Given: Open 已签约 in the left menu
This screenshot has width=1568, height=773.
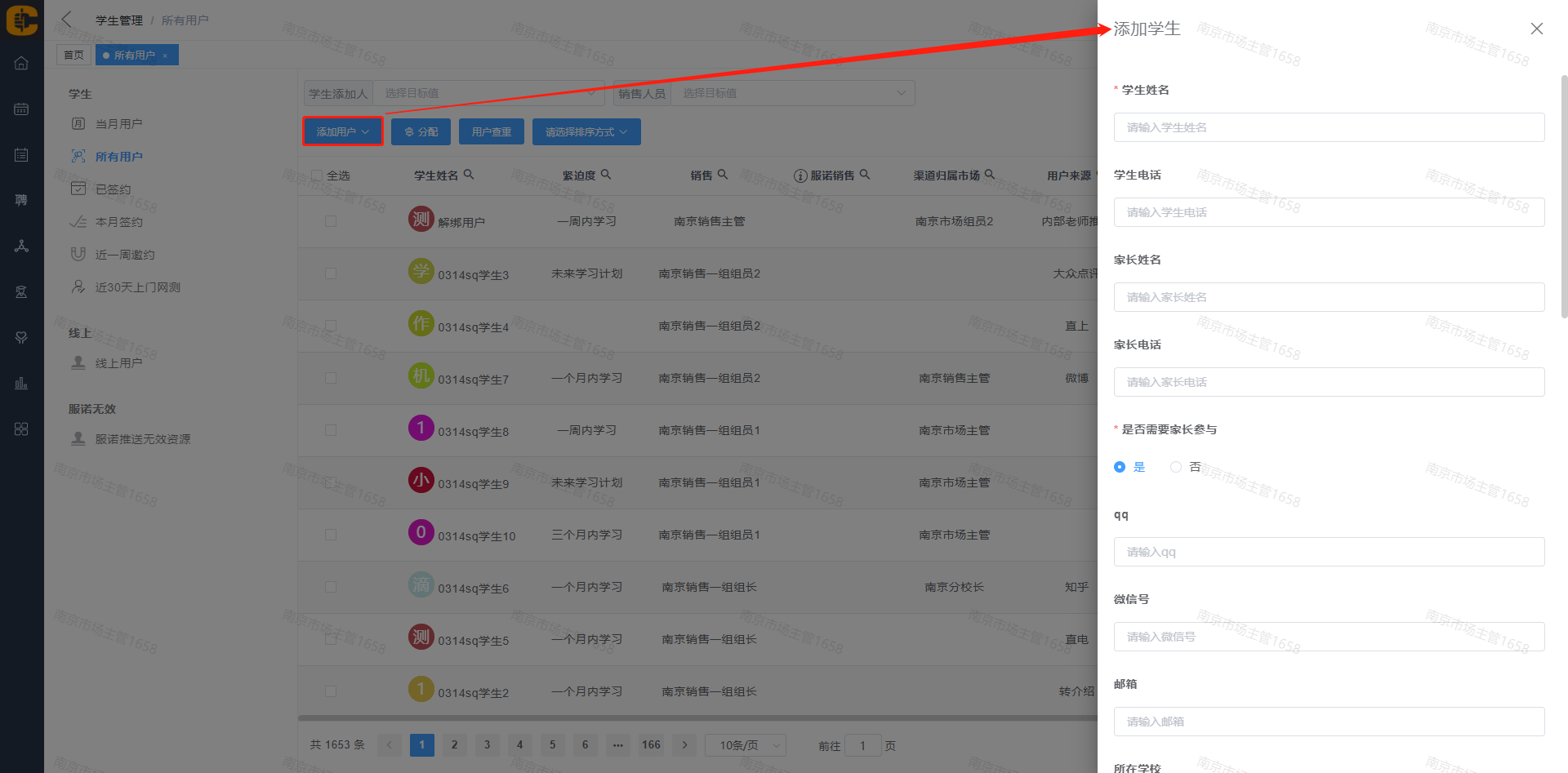Looking at the screenshot, I should pos(113,189).
